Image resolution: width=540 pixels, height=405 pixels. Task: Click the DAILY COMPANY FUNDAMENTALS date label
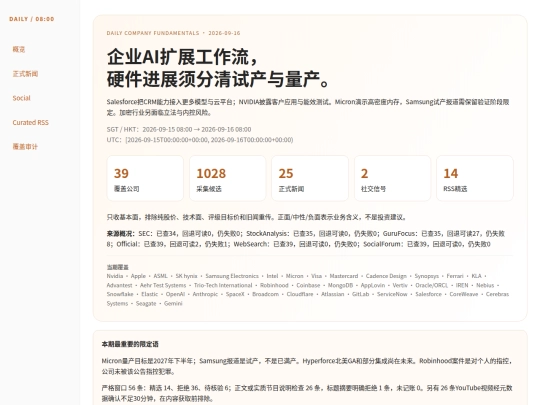174,33
